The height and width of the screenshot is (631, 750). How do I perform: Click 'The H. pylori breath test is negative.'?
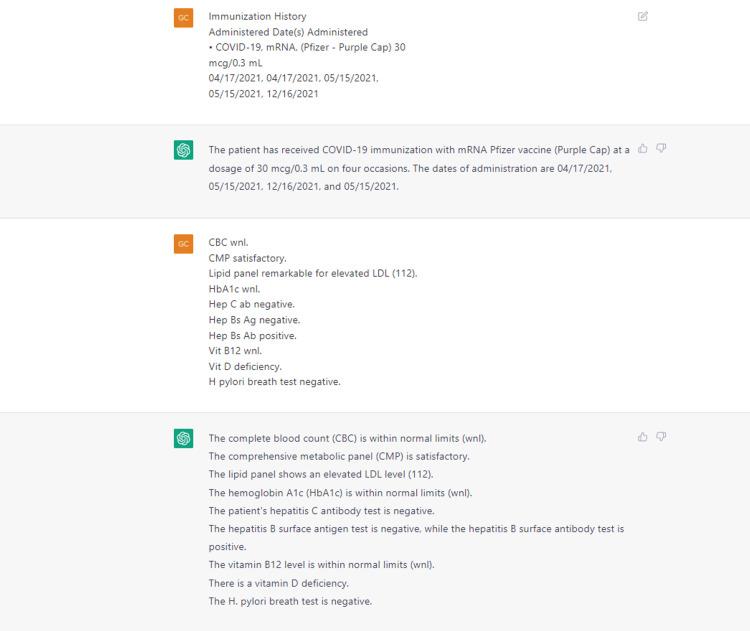pos(289,601)
